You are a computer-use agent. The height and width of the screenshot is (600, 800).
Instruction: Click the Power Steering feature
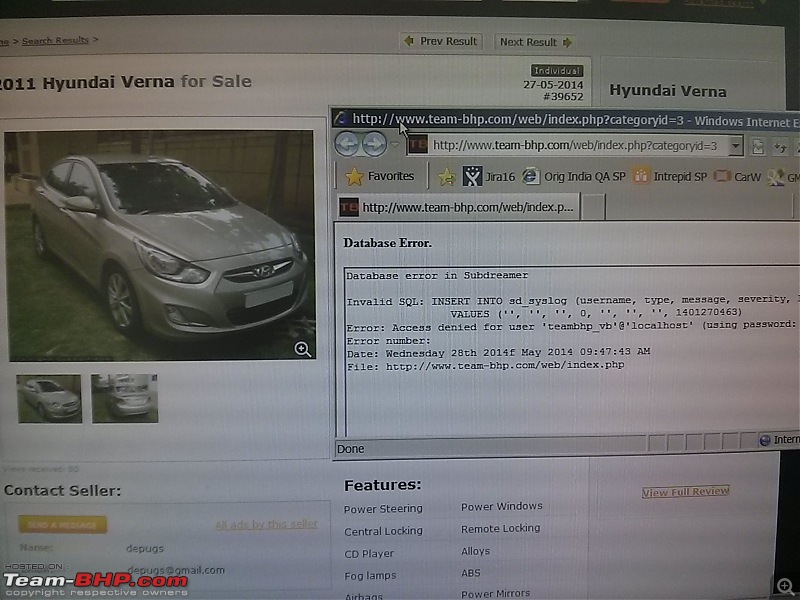(x=383, y=509)
